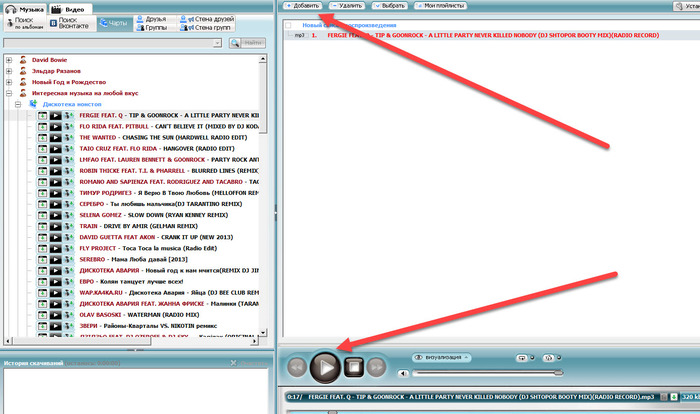Open the визуализация dropdown
This screenshot has height=414, width=700.
click(x=441, y=357)
